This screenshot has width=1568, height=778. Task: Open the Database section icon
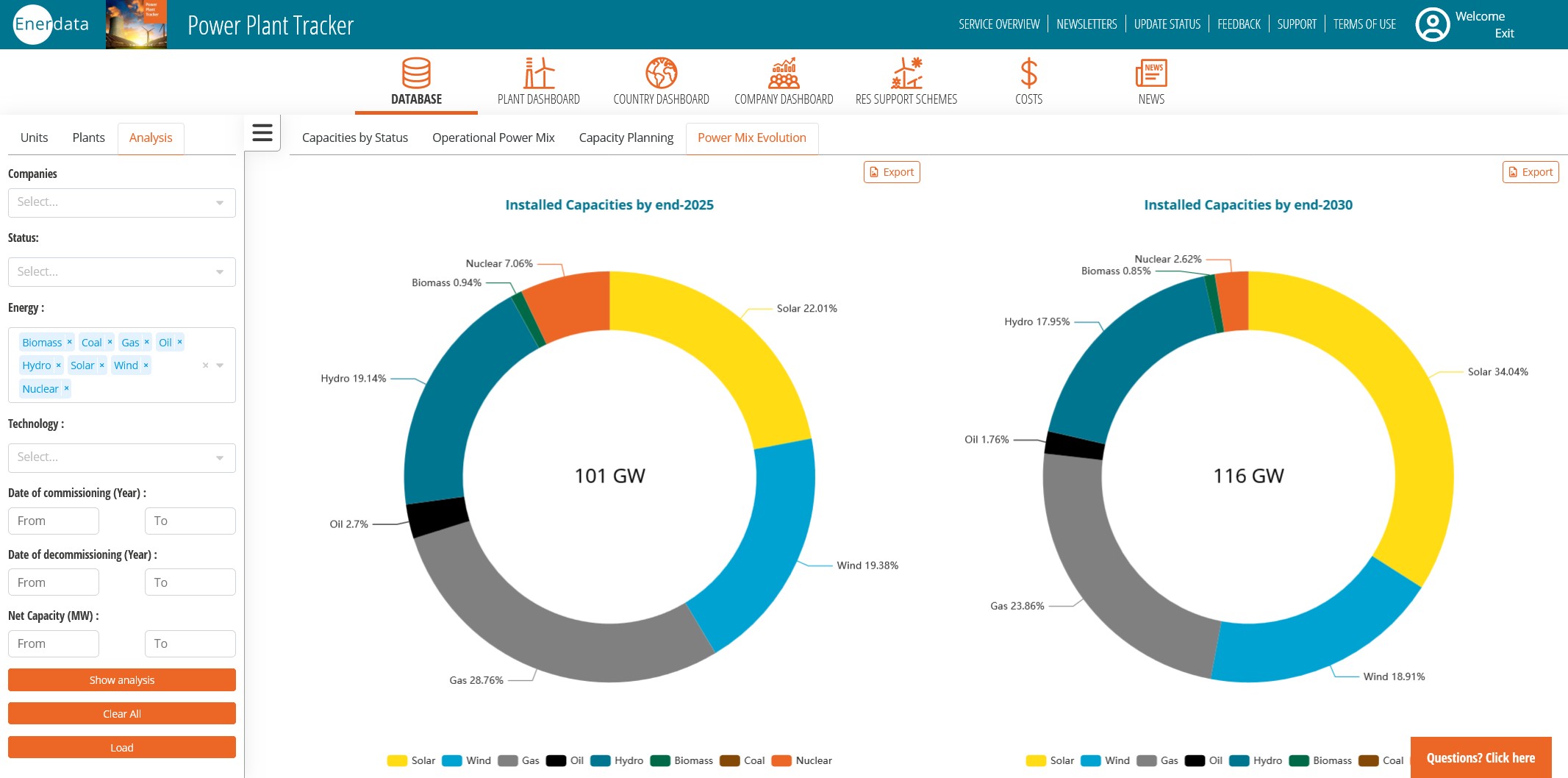(x=416, y=74)
